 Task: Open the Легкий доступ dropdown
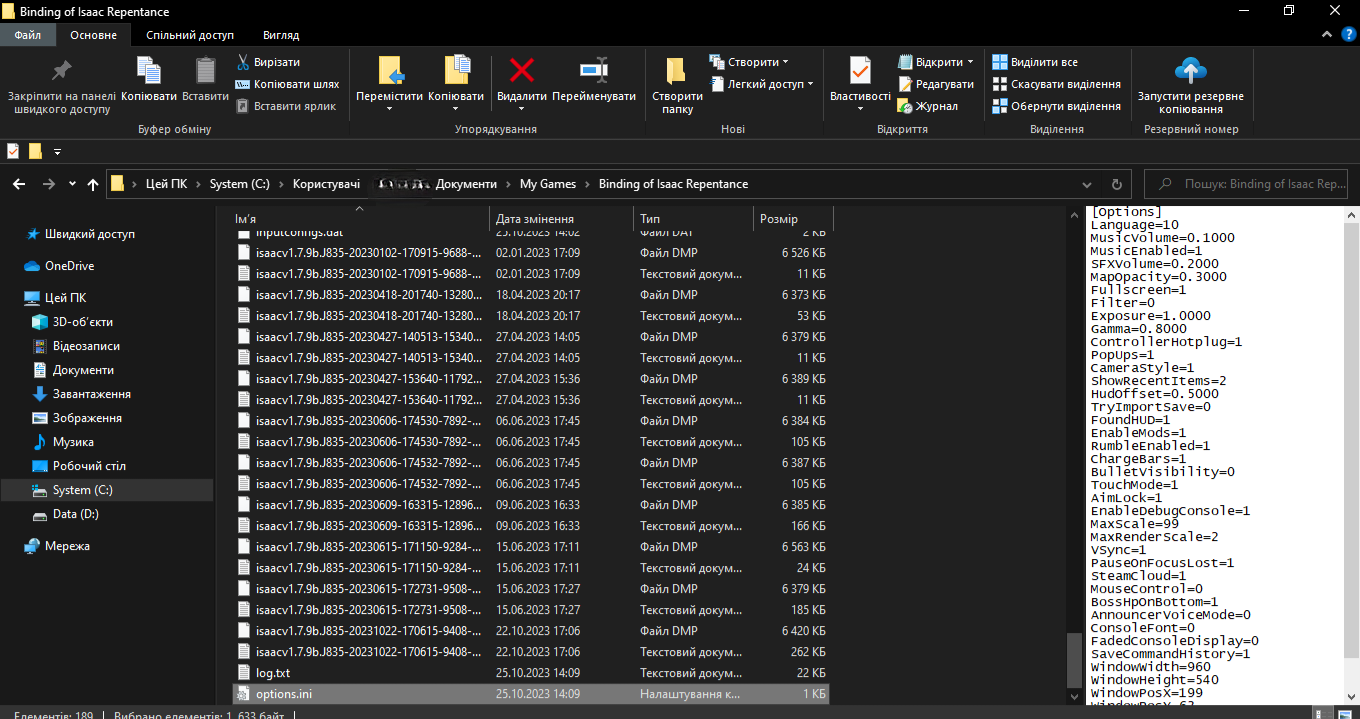(762, 84)
